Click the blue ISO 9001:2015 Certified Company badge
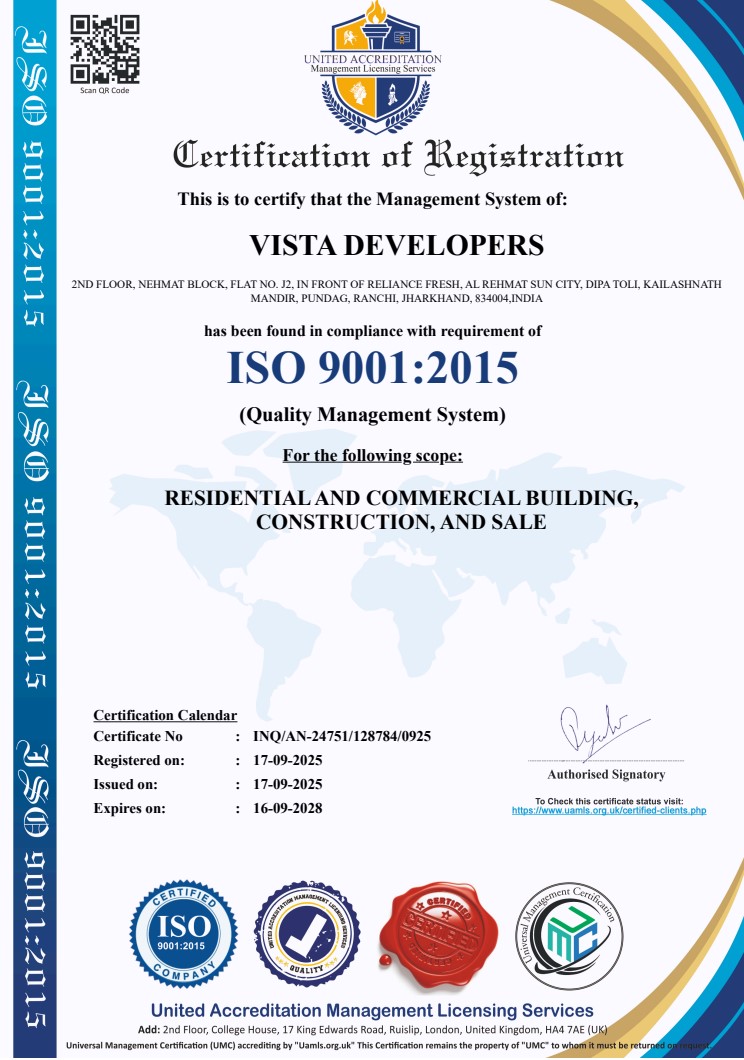The image size is (744, 1060). (183, 931)
